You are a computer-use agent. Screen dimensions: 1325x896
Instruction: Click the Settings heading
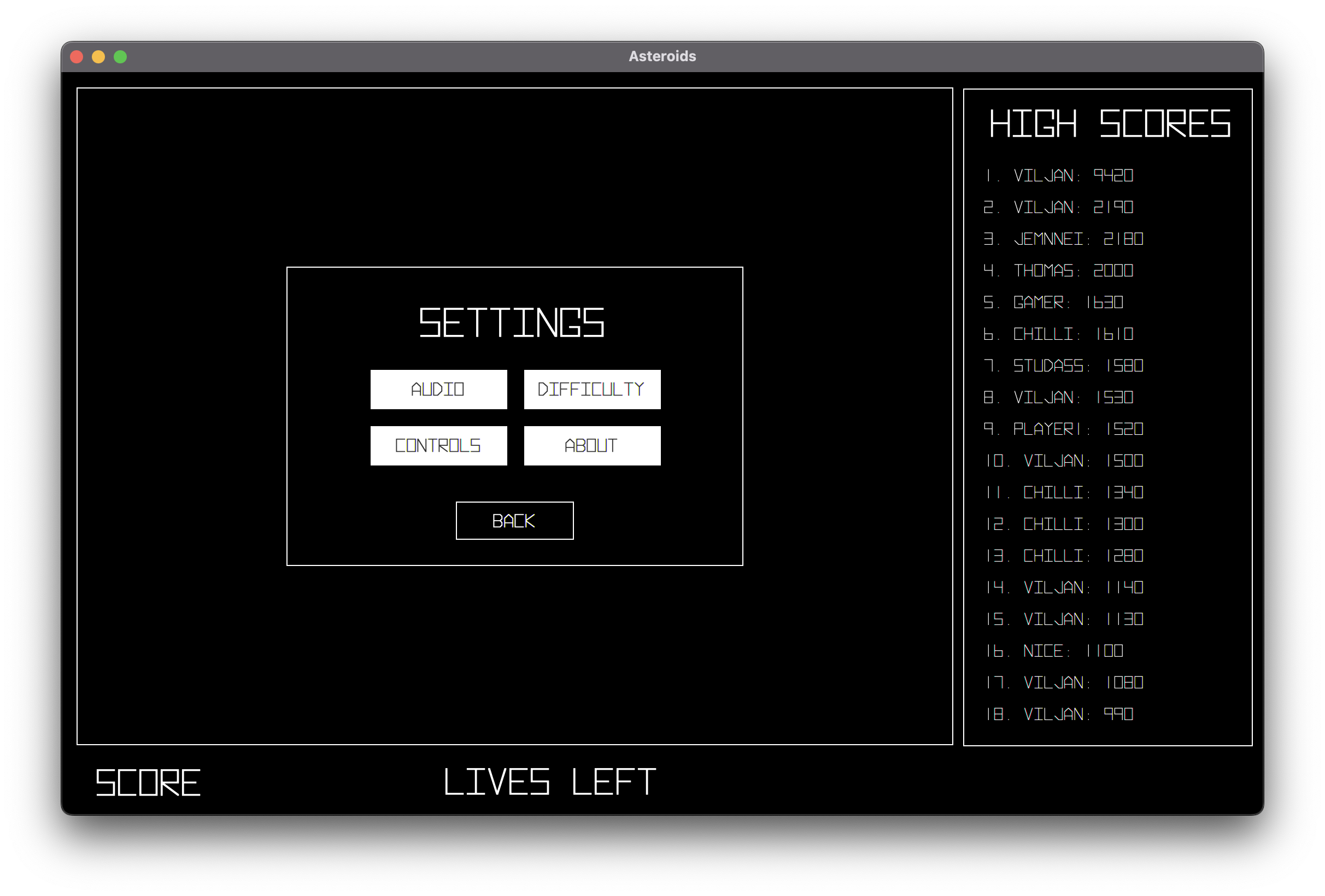click(x=512, y=322)
